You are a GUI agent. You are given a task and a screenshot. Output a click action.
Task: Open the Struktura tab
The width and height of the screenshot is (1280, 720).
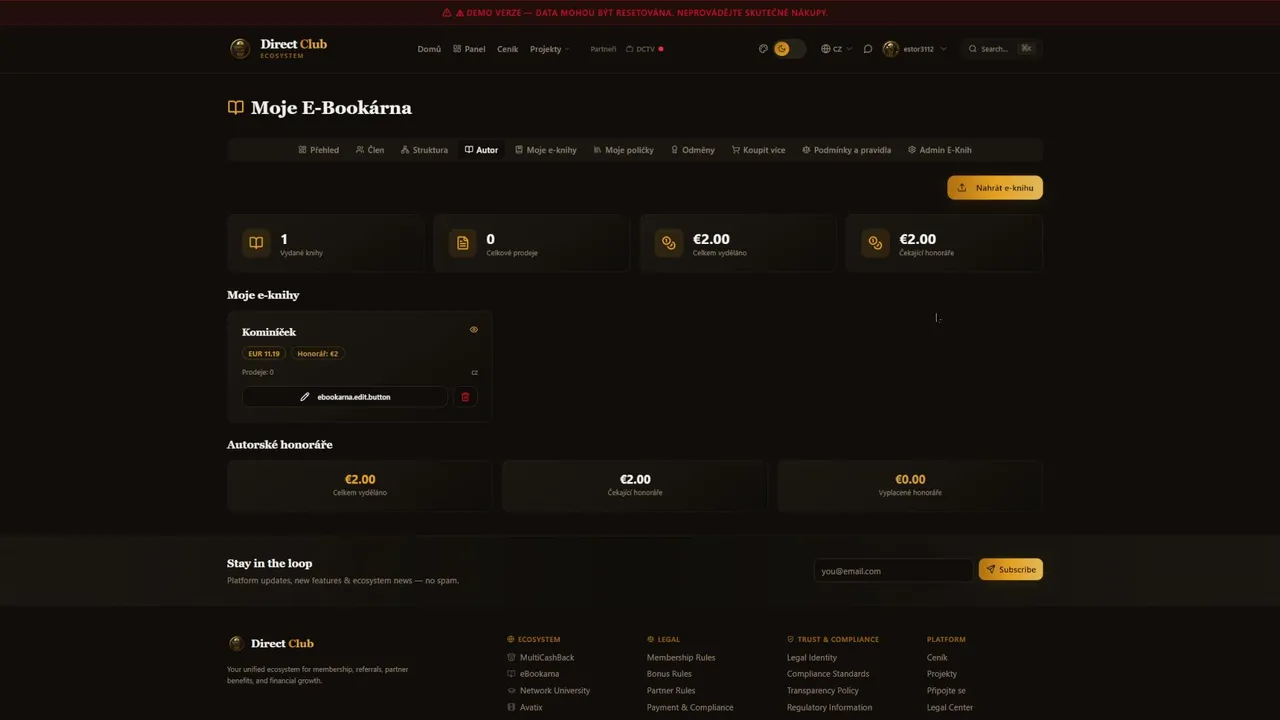[x=424, y=150]
